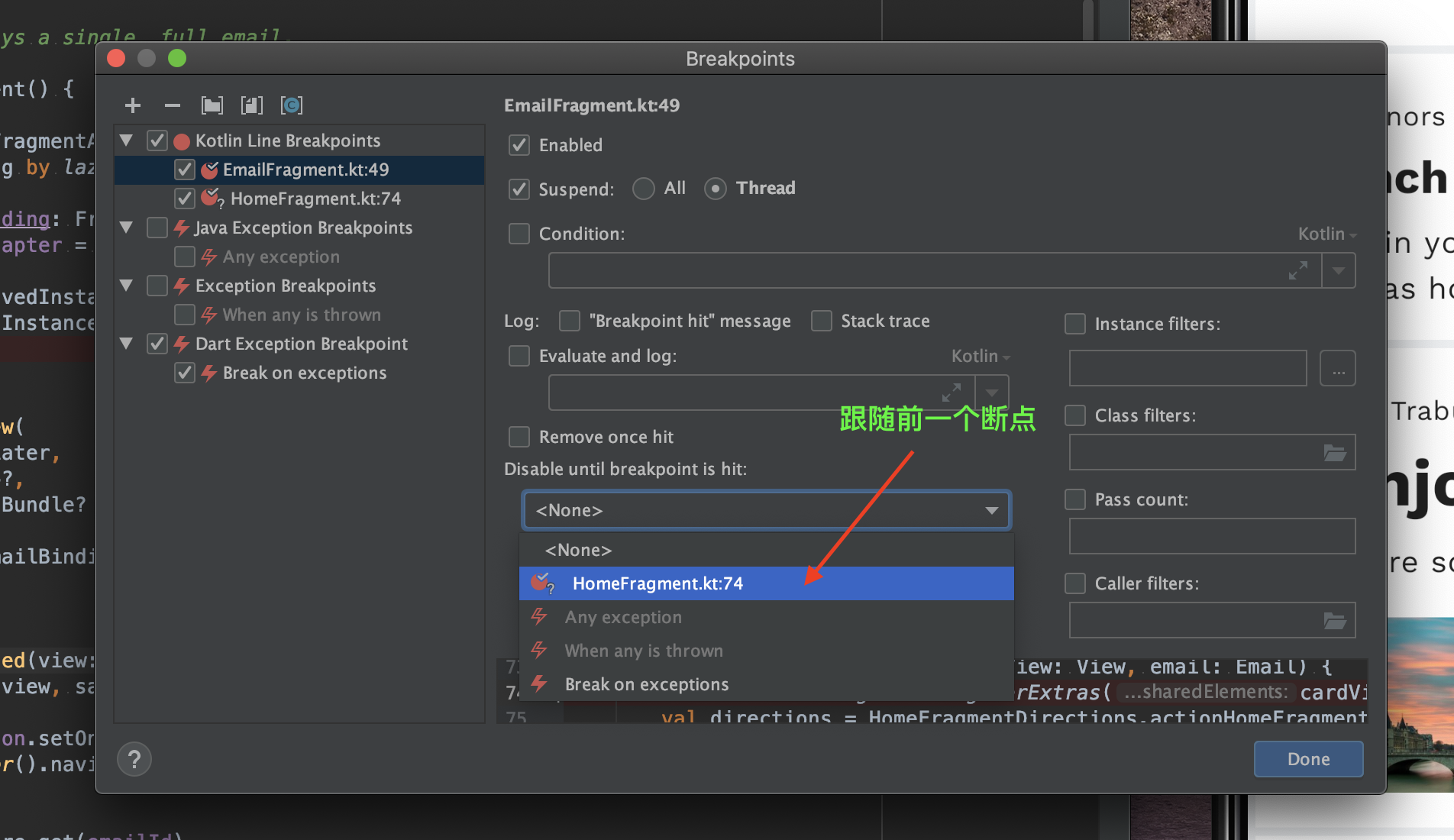Select Dart Exception Breakpoint group row
Image resolution: width=1454 pixels, height=840 pixels.
coord(299,344)
